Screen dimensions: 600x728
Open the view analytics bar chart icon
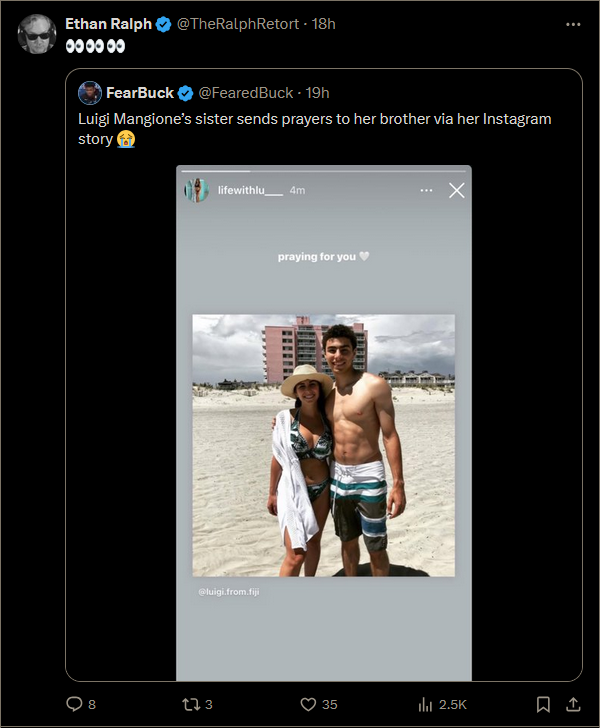pos(425,704)
